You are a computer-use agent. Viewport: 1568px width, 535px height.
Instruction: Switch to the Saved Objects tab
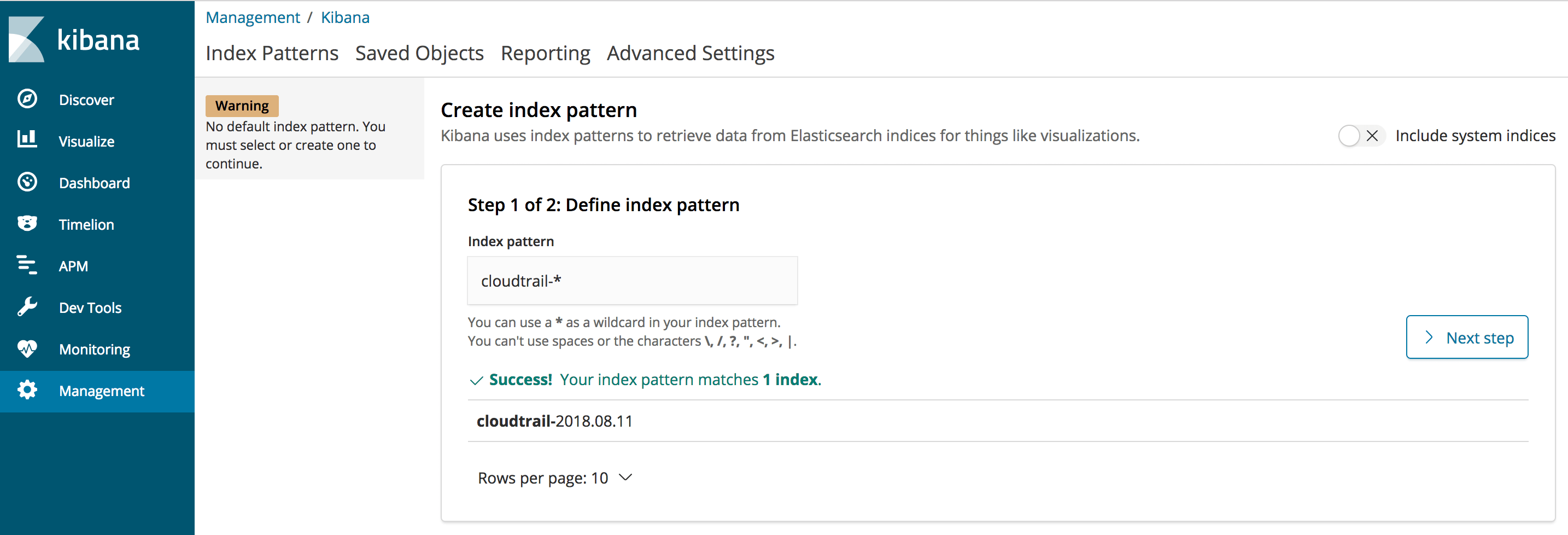[419, 54]
